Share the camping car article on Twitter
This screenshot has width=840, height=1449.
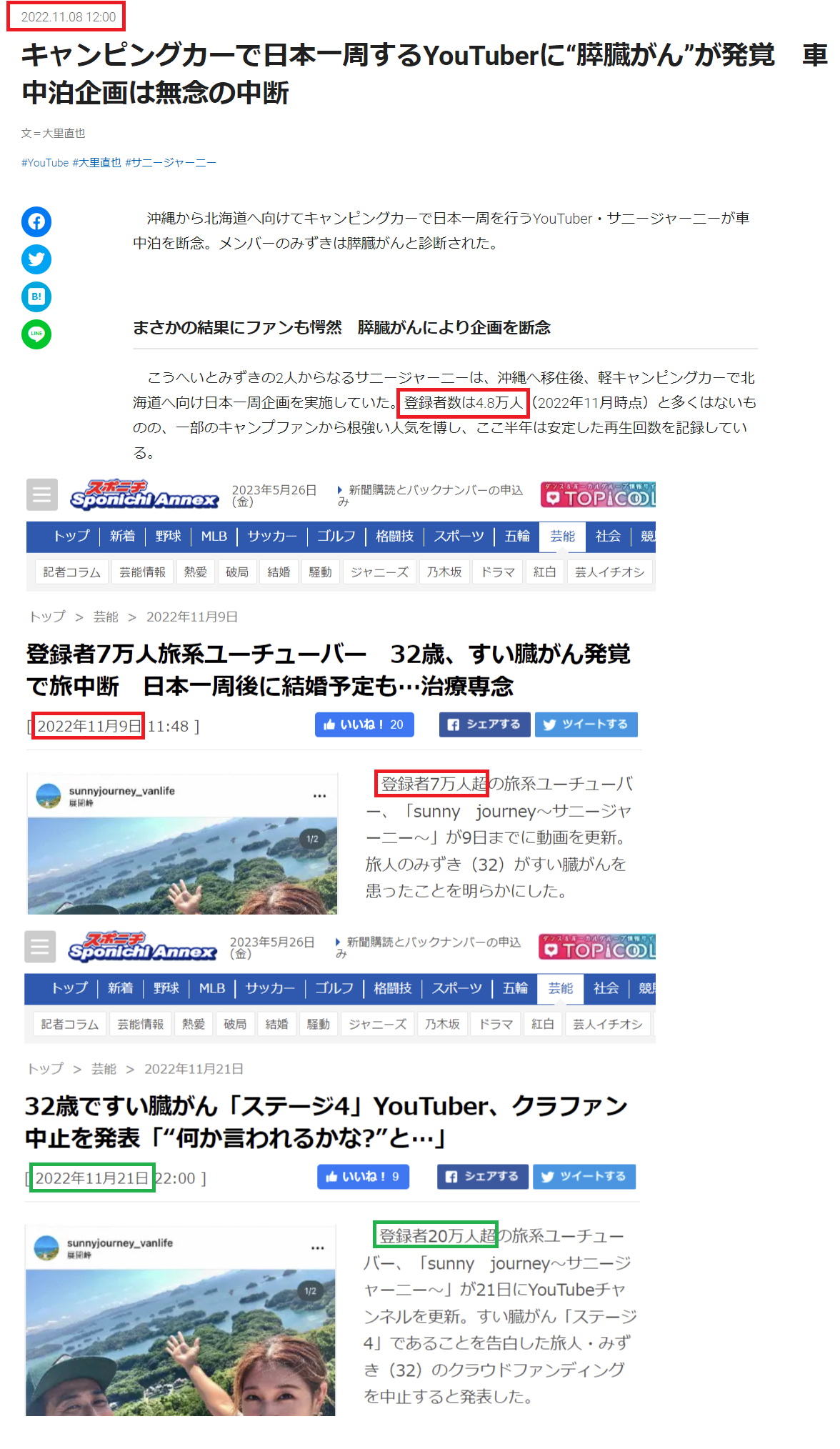36,259
